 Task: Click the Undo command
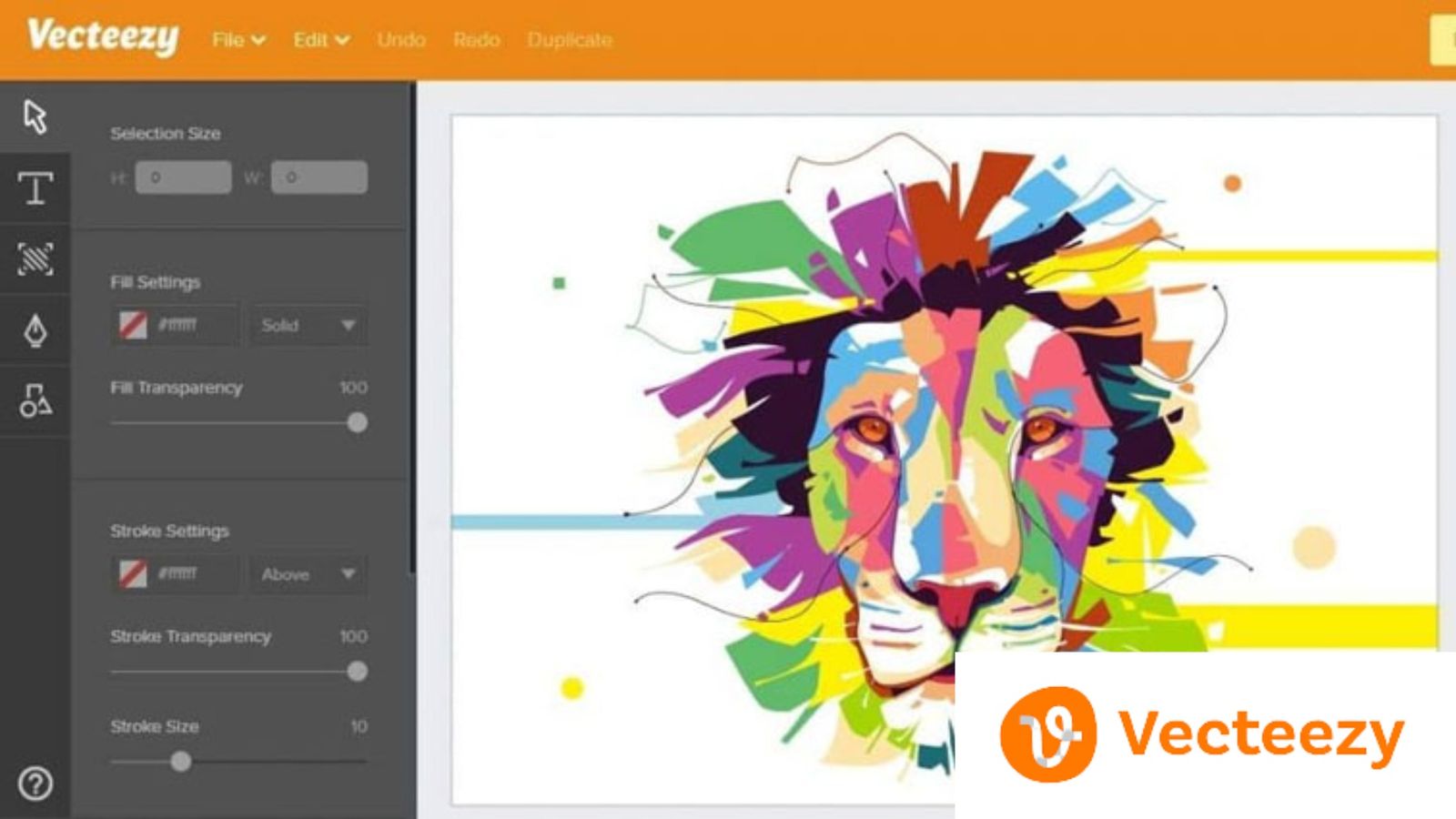[400, 40]
